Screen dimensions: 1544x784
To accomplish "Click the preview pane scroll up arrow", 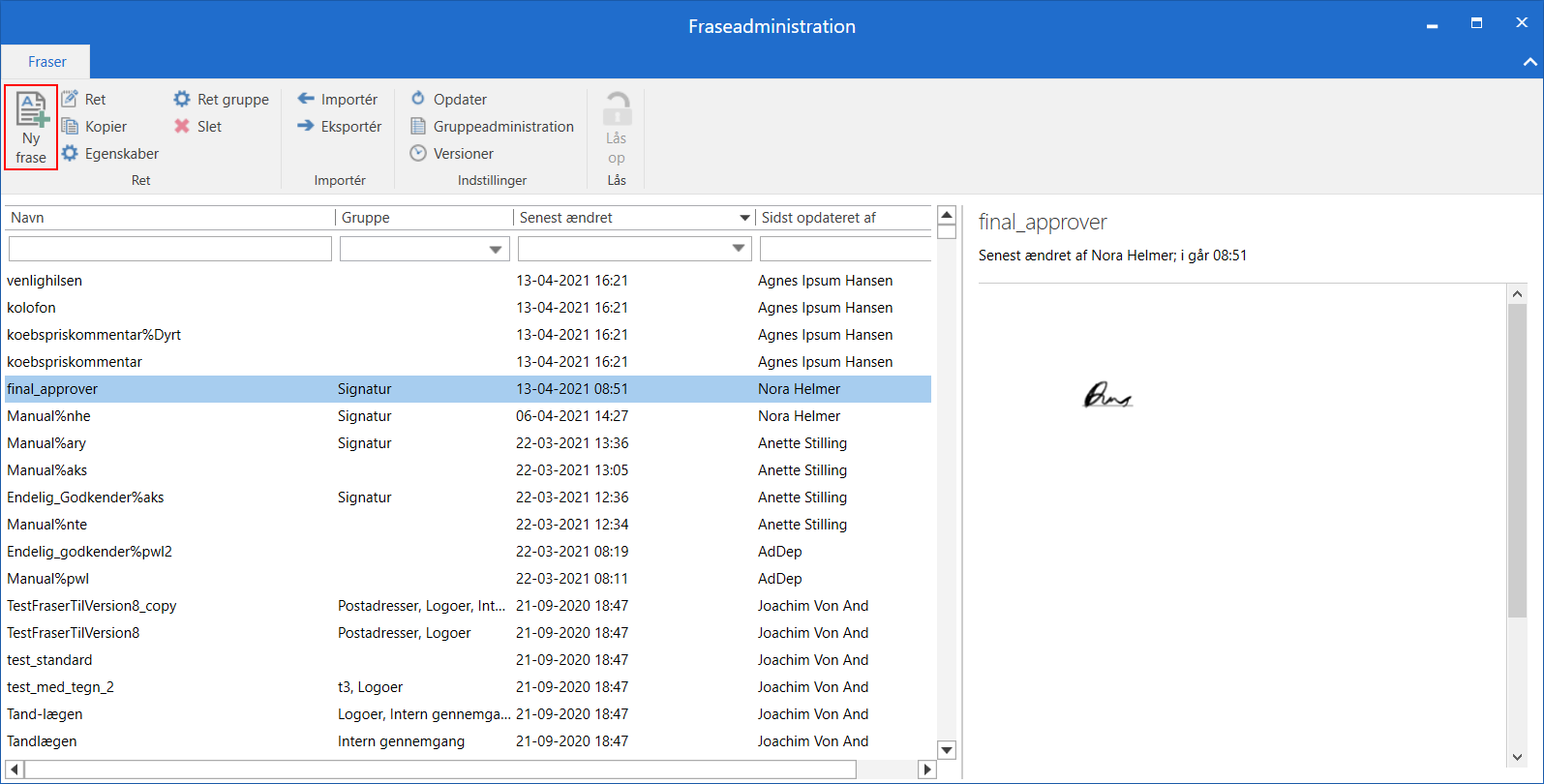I will (x=1517, y=293).
